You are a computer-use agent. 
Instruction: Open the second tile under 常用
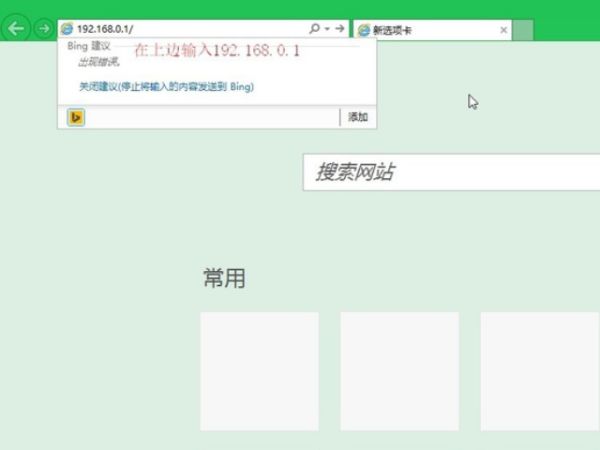[x=399, y=371]
